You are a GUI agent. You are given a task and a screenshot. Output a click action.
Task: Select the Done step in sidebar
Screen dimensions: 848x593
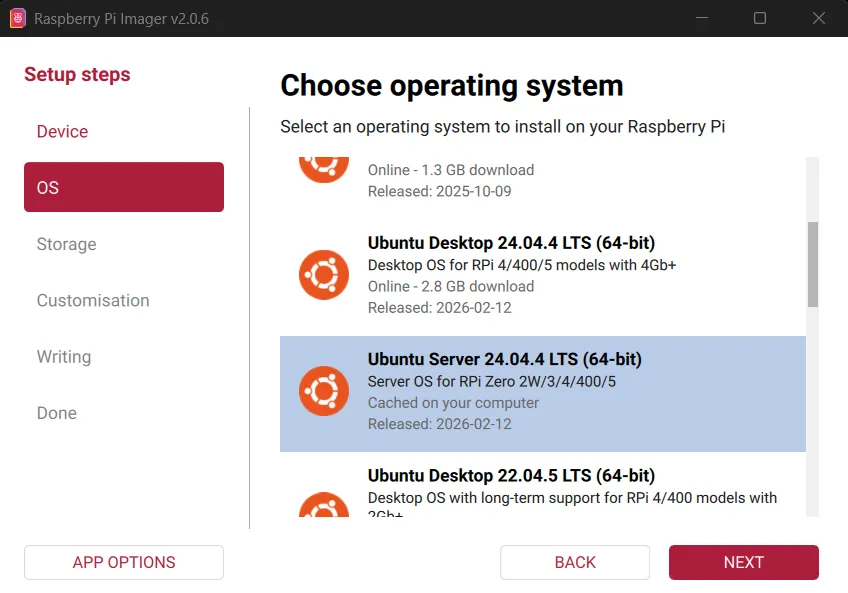click(x=57, y=413)
